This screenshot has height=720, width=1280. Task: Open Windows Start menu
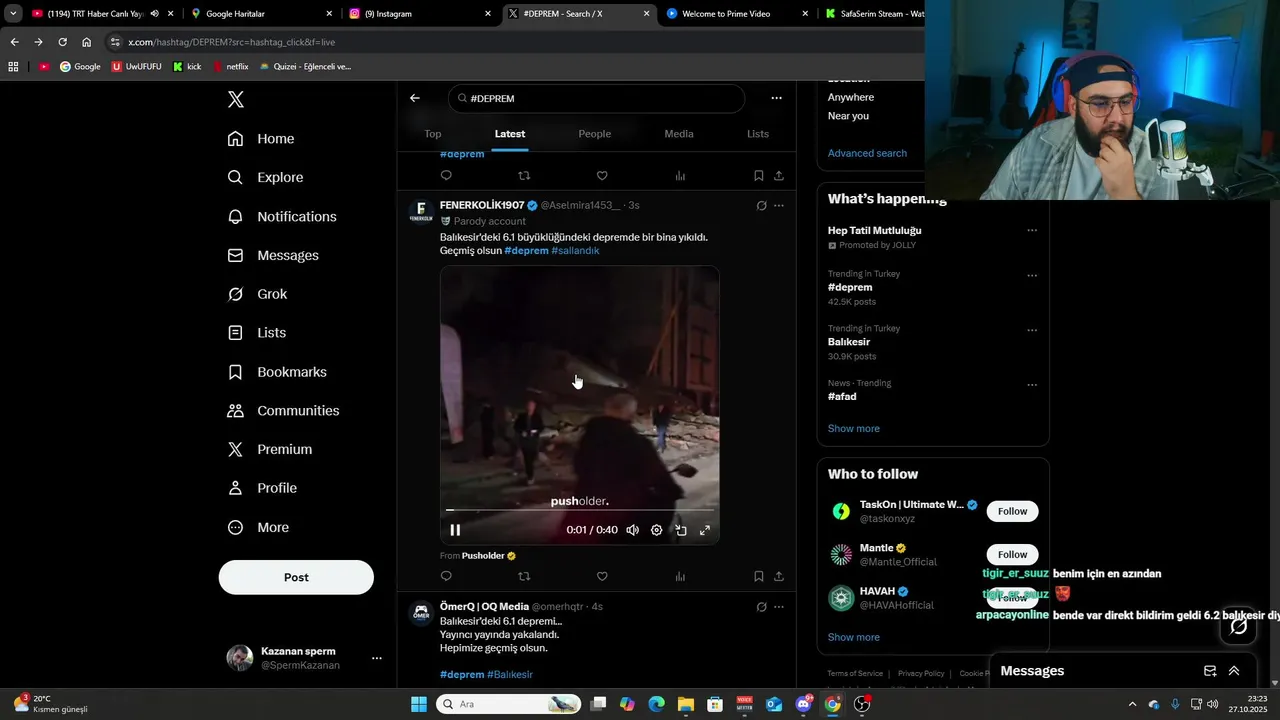click(x=419, y=704)
